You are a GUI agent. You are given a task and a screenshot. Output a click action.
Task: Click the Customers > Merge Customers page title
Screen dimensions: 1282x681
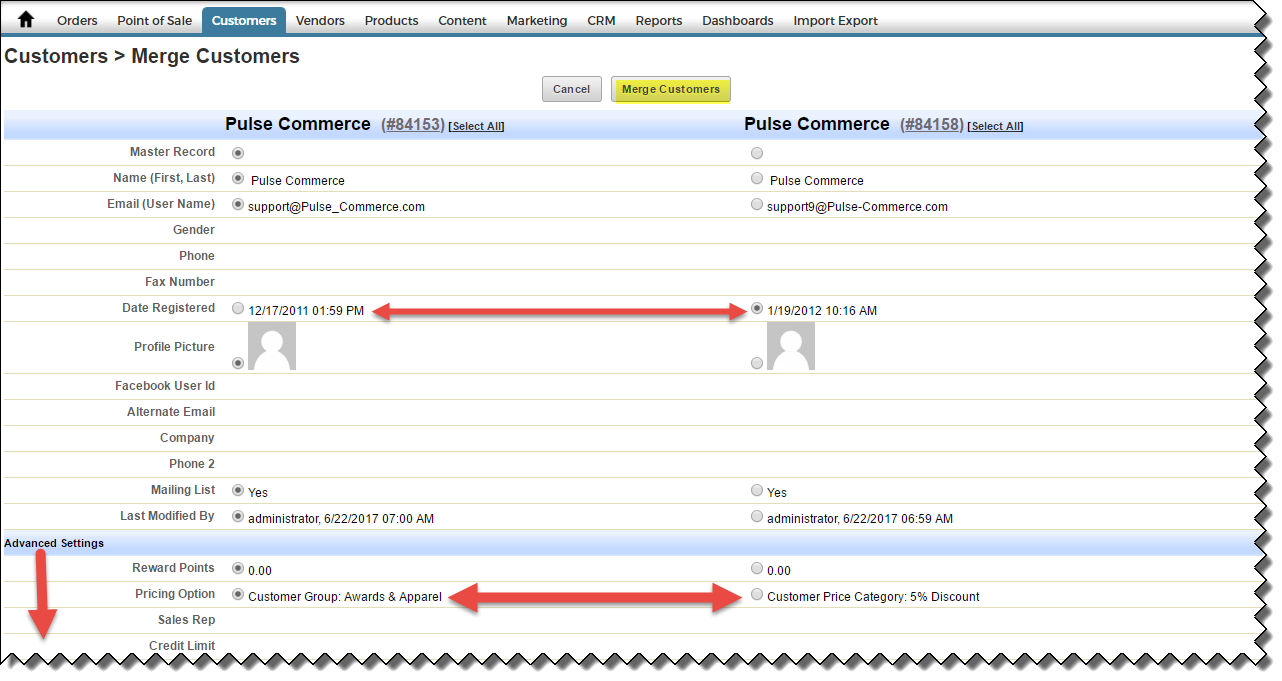(x=152, y=56)
